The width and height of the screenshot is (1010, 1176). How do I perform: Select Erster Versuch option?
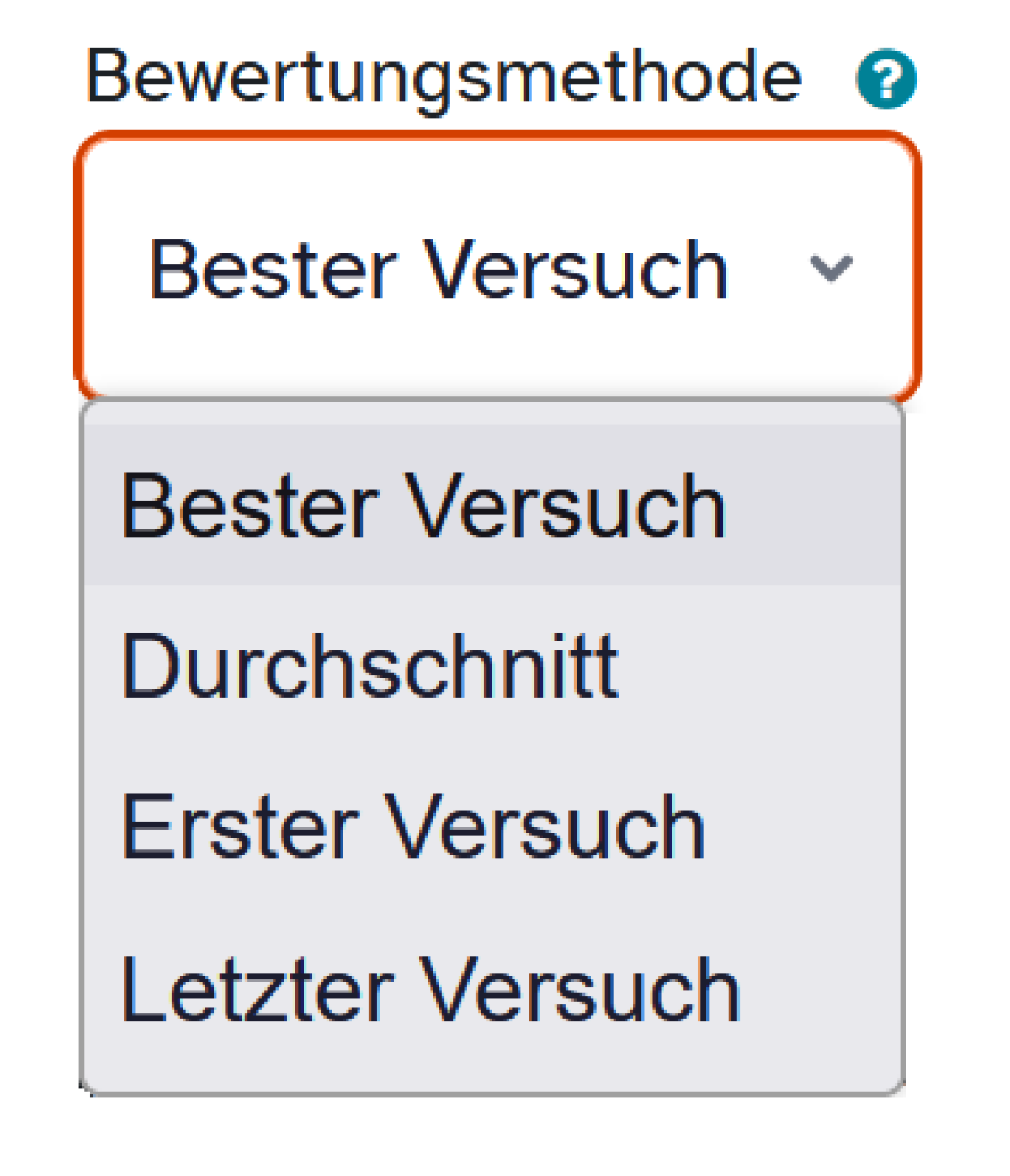pos(412,828)
